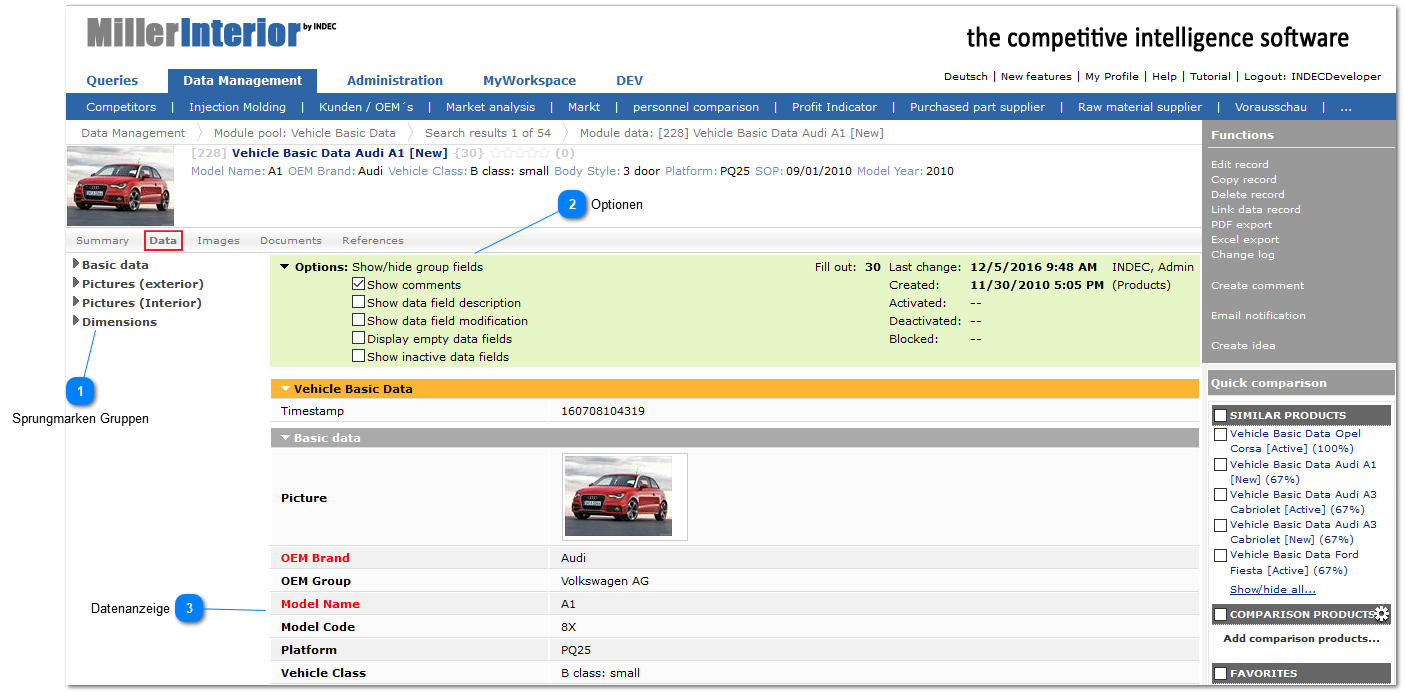Open Market analysis in the menu bar
Image resolution: width=1405 pixels, height=694 pixels.
pos(490,107)
